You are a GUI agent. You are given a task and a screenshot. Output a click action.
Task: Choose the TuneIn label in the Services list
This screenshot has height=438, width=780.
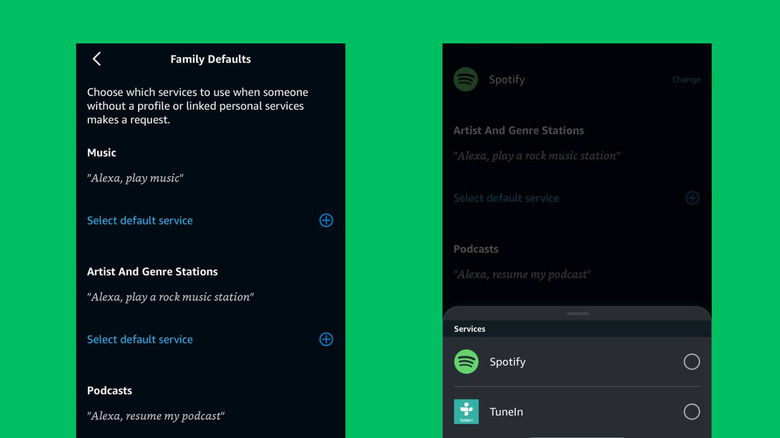coord(506,411)
